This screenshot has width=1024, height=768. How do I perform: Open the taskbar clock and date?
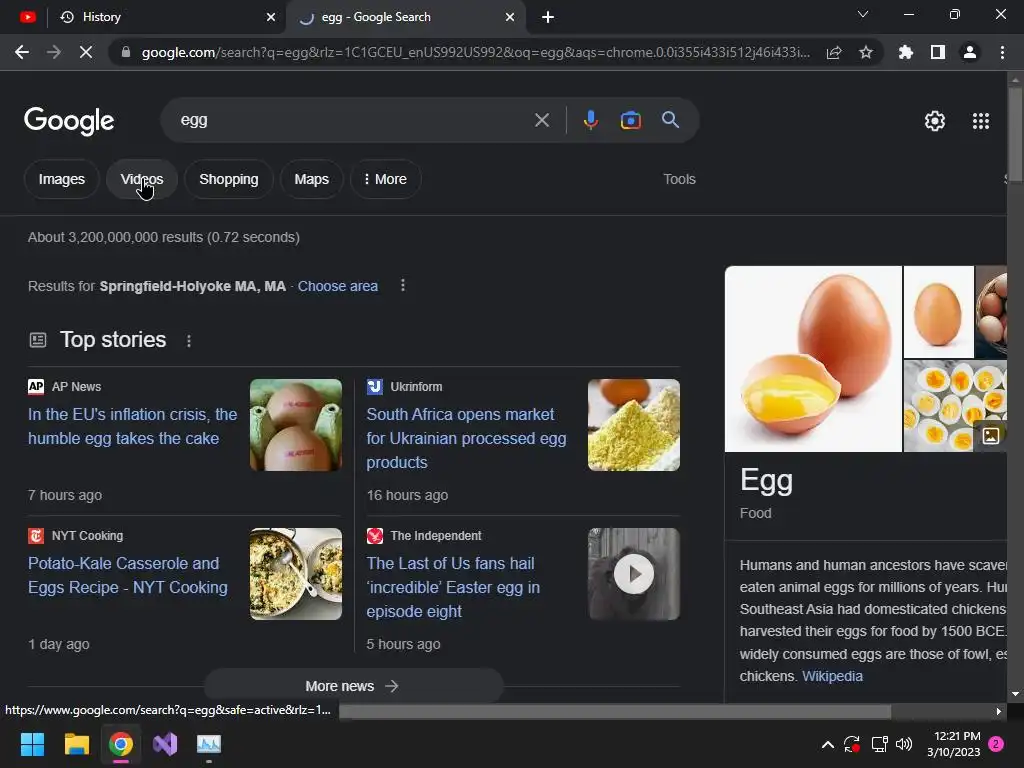[953, 744]
